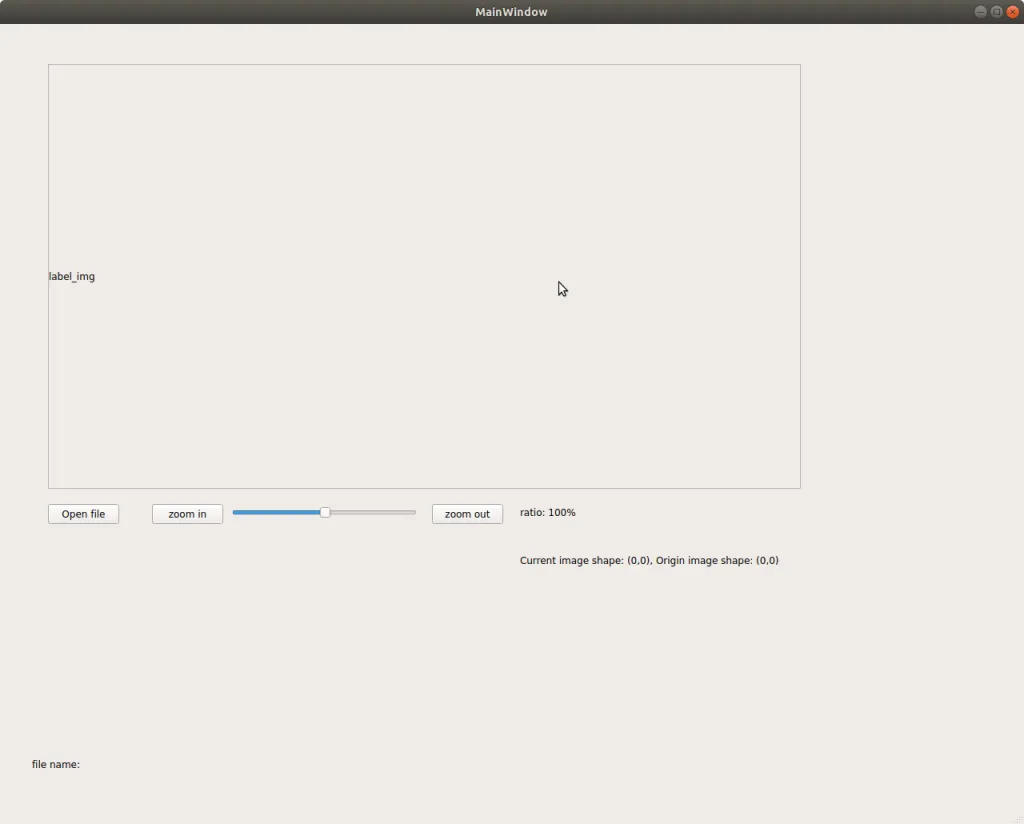Click the resize grip in window corner
Image resolution: width=1024 pixels, height=824 pixels.
[1017, 818]
